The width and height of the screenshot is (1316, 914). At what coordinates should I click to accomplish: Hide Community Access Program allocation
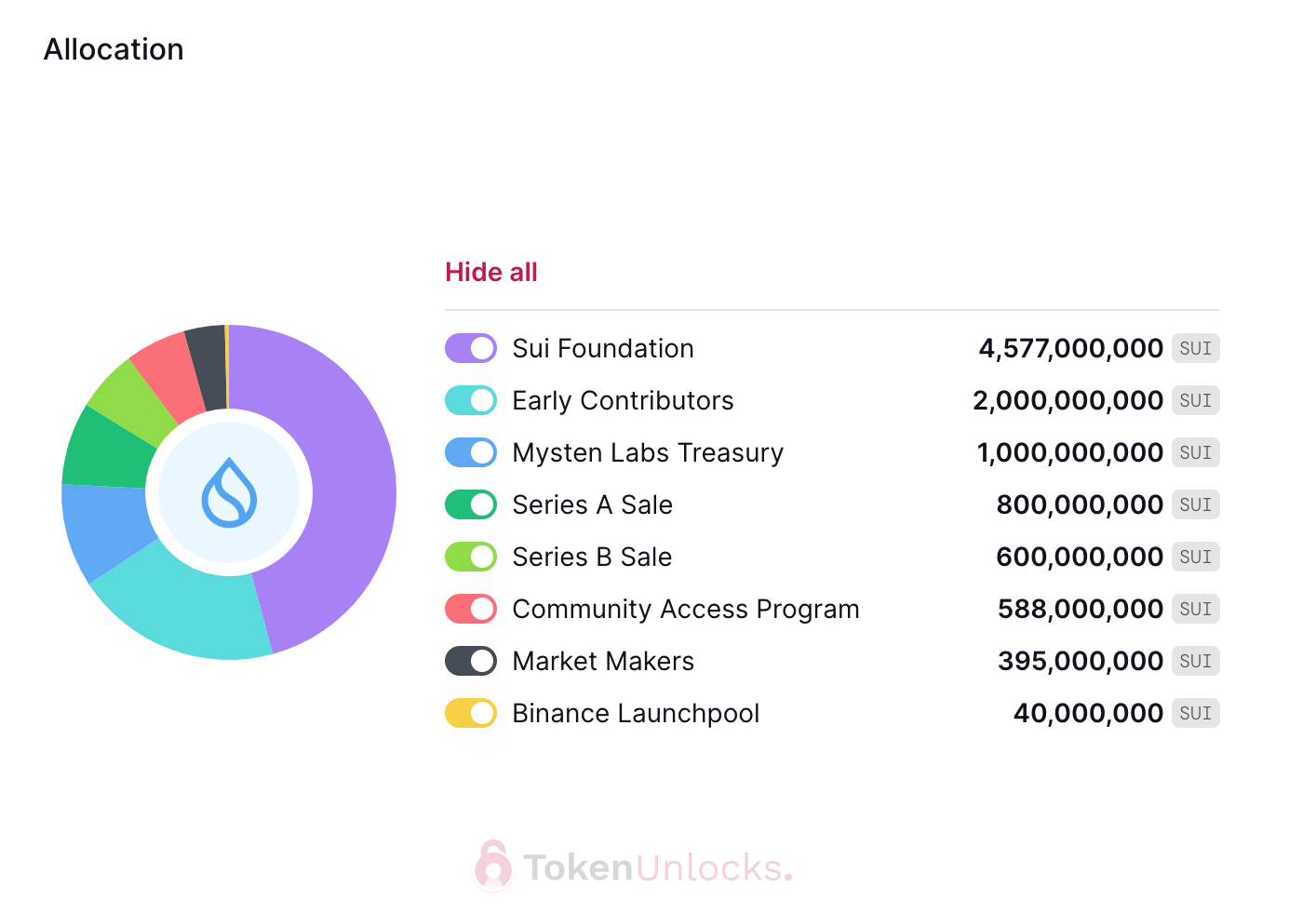pyautogui.click(x=471, y=609)
